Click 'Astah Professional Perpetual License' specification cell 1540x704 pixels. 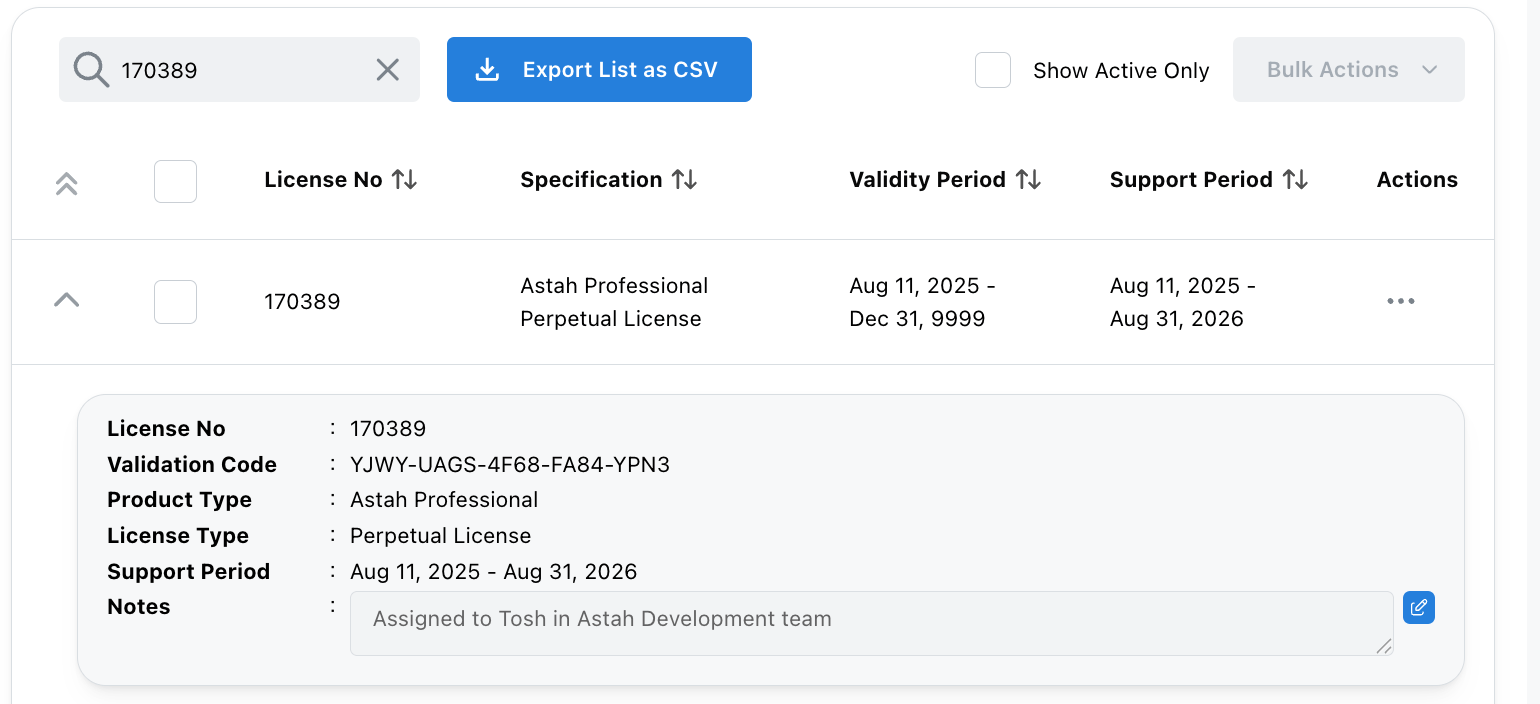[x=614, y=302]
